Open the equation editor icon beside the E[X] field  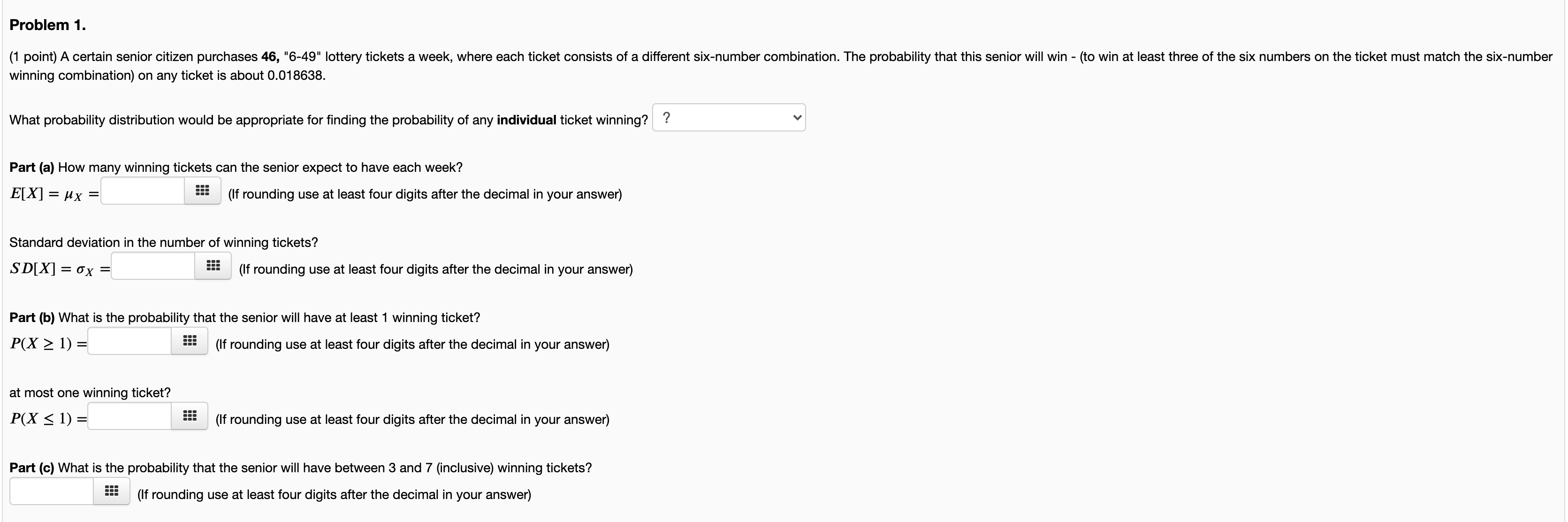coord(203,191)
